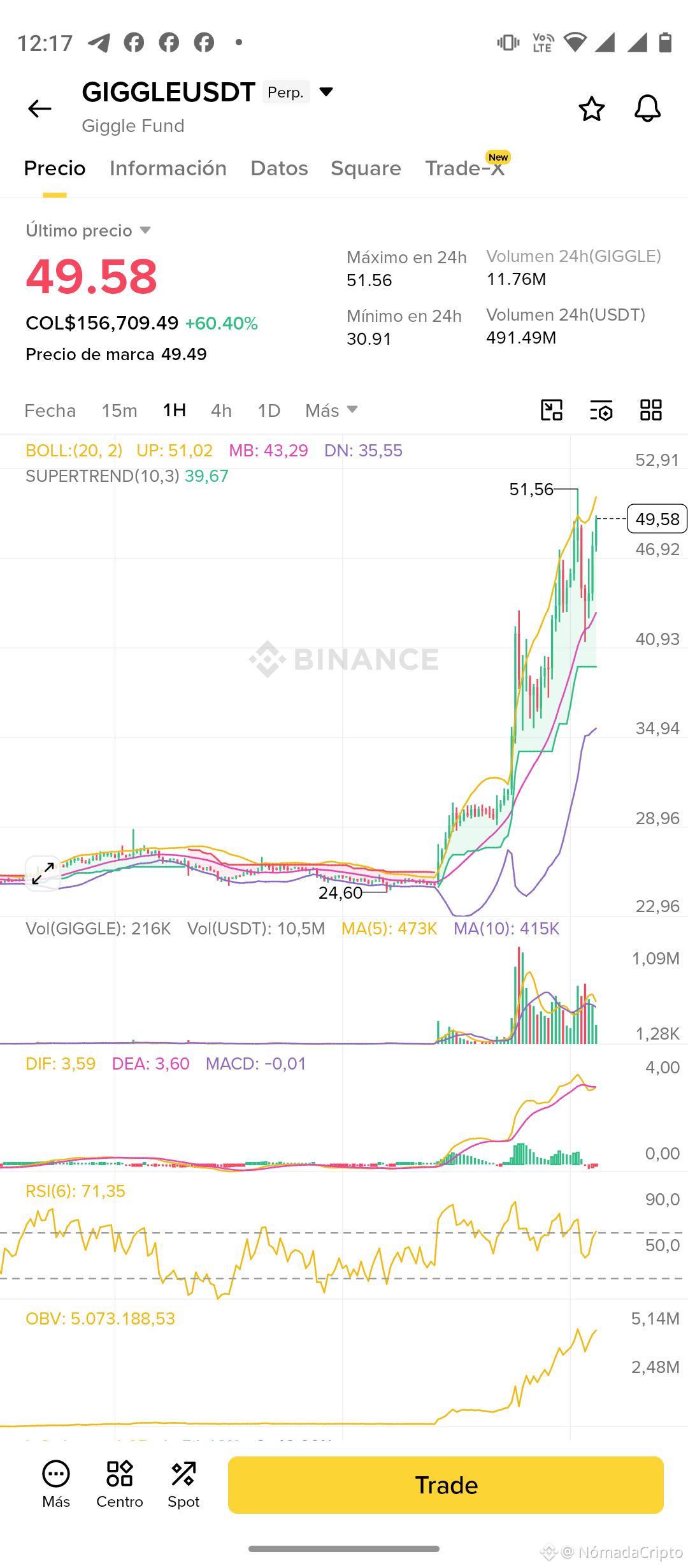Tap the battery icon in the status bar
688x1568 pixels.
tap(666, 43)
